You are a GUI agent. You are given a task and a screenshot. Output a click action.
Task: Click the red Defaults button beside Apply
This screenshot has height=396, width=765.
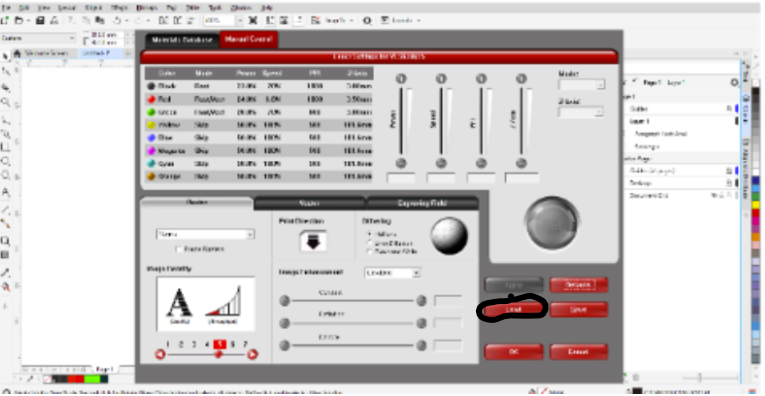pos(579,285)
